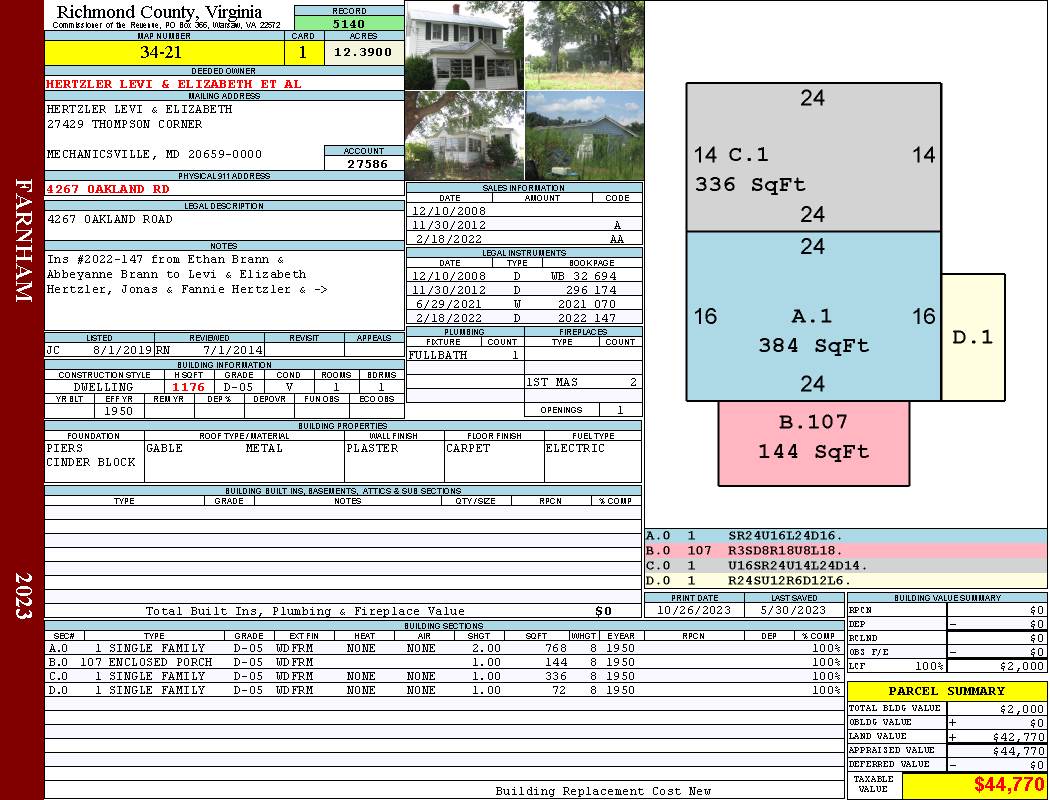Click the 2/18/2022 sales information row
The width and height of the screenshot is (1050, 800).
click(x=524, y=240)
